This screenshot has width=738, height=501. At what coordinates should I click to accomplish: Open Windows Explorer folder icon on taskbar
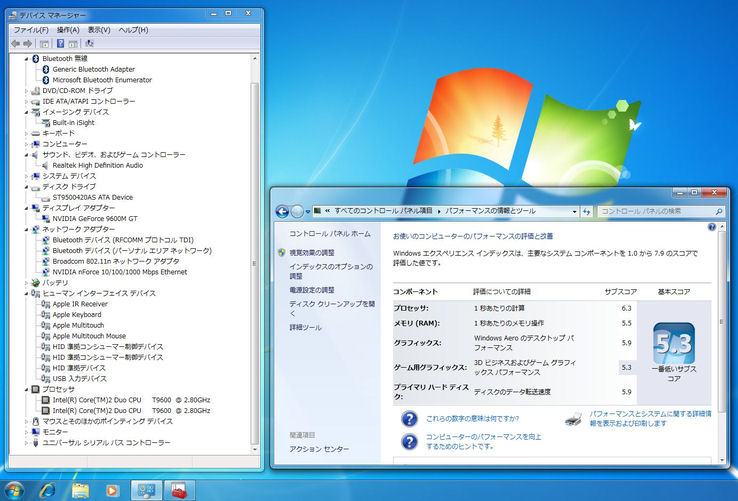tap(79, 490)
